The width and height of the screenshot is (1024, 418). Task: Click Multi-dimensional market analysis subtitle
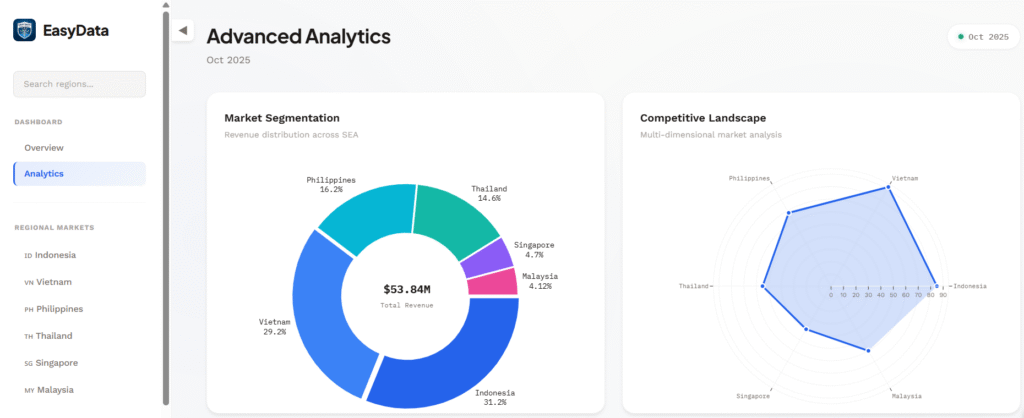click(x=711, y=135)
